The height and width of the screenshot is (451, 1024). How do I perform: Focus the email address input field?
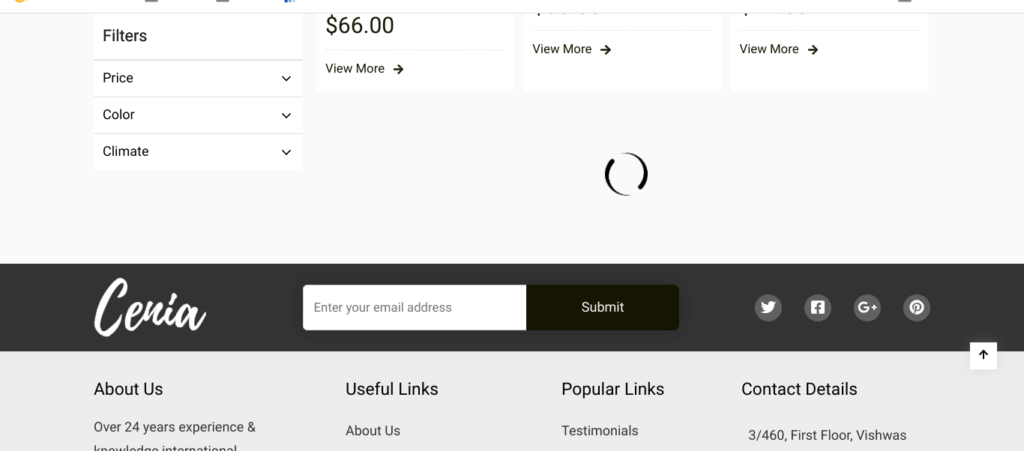pyautogui.click(x=415, y=307)
